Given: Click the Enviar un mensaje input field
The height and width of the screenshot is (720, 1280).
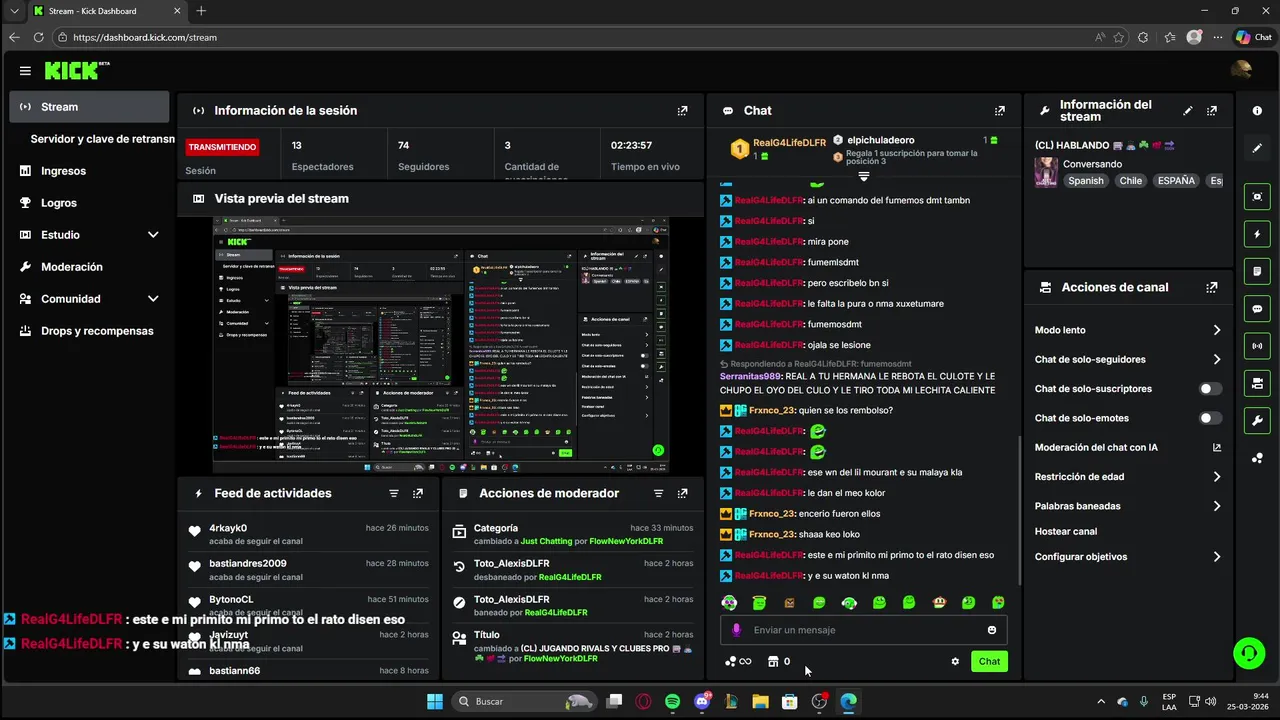Looking at the screenshot, I should coord(863,630).
